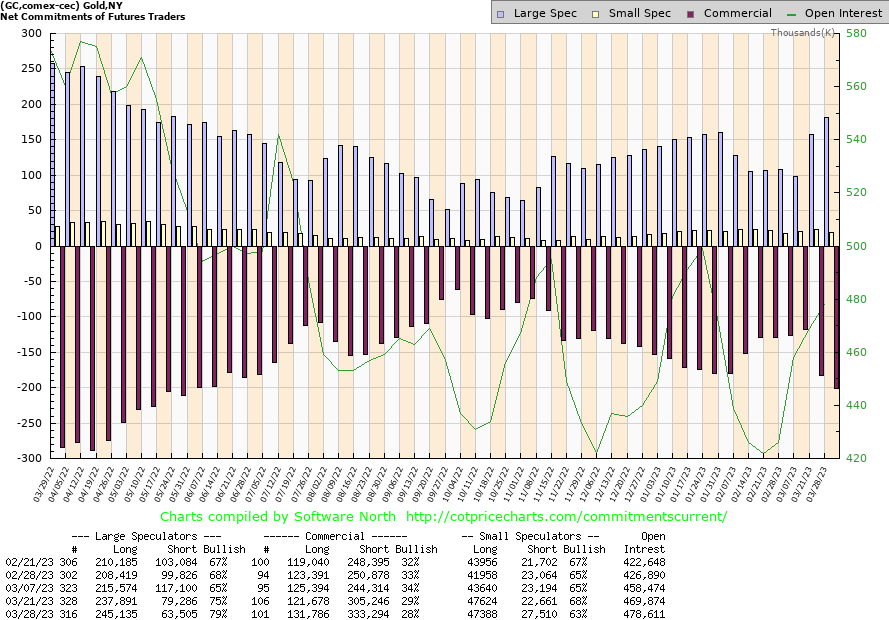This screenshot has width=889, height=620.
Task: Select the Open Interest legend label
Action: pos(843,13)
